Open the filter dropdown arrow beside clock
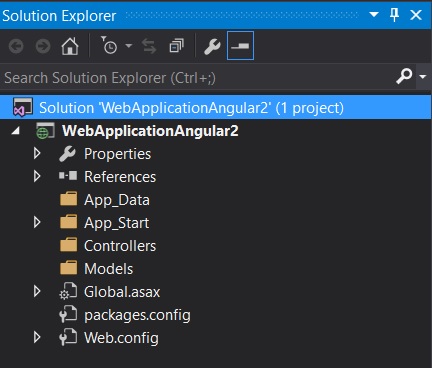Viewport: 432px width, 368px height. (x=129, y=45)
